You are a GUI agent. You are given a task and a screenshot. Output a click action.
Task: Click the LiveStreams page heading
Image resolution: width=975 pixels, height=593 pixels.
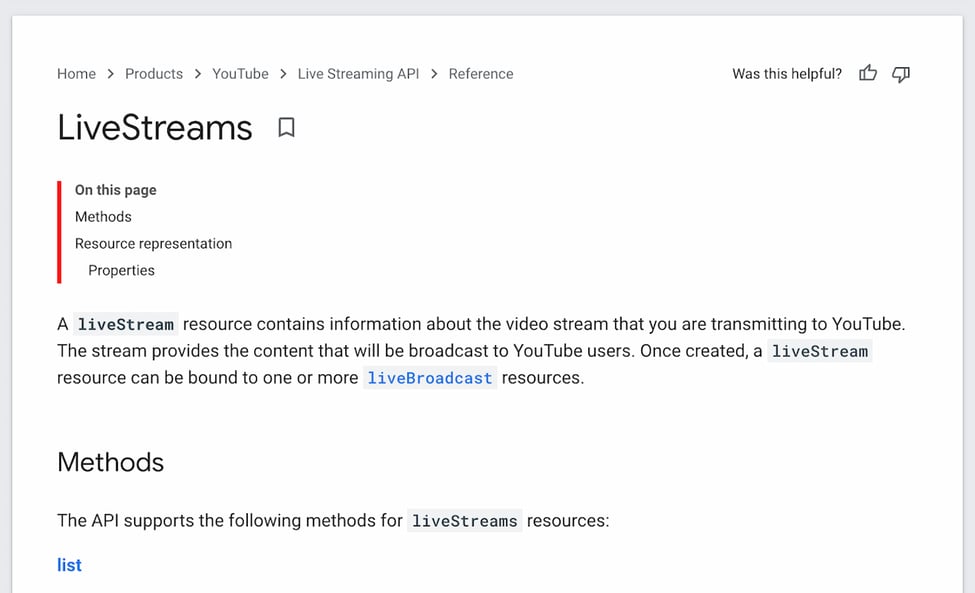154,128
